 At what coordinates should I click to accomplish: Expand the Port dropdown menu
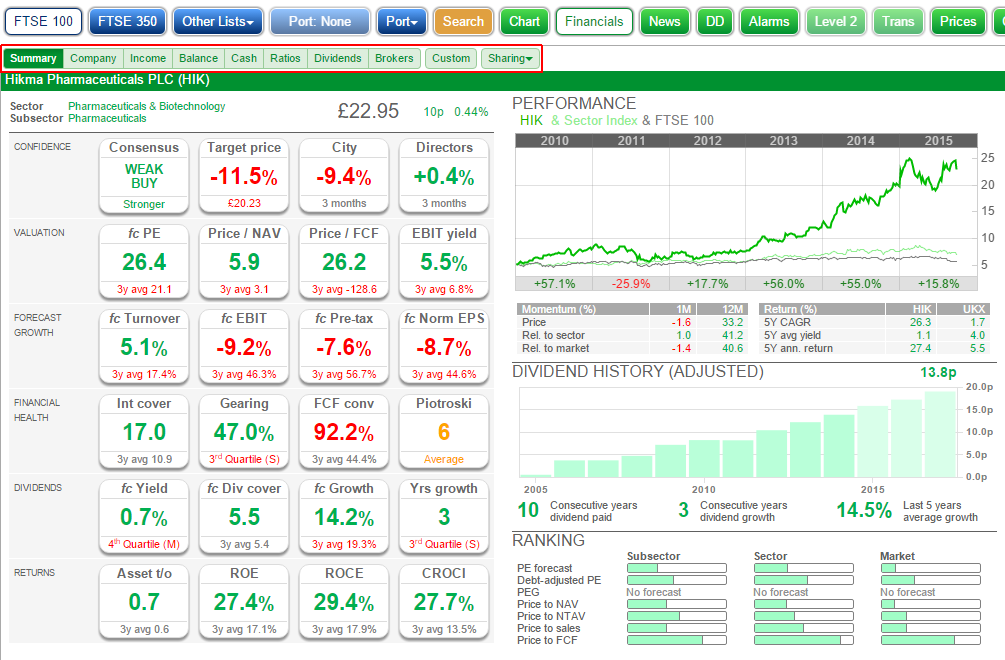(402, 21)
